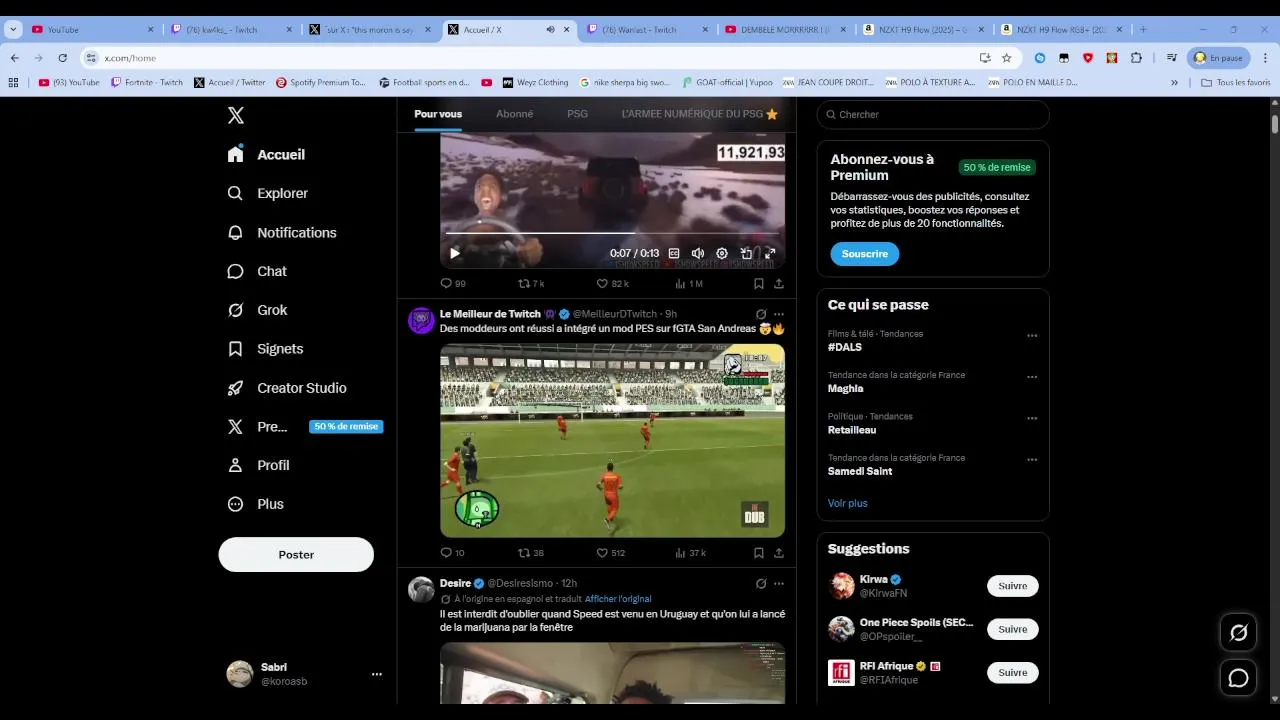Open Creator Studio from the sidebar

point(287,388)
